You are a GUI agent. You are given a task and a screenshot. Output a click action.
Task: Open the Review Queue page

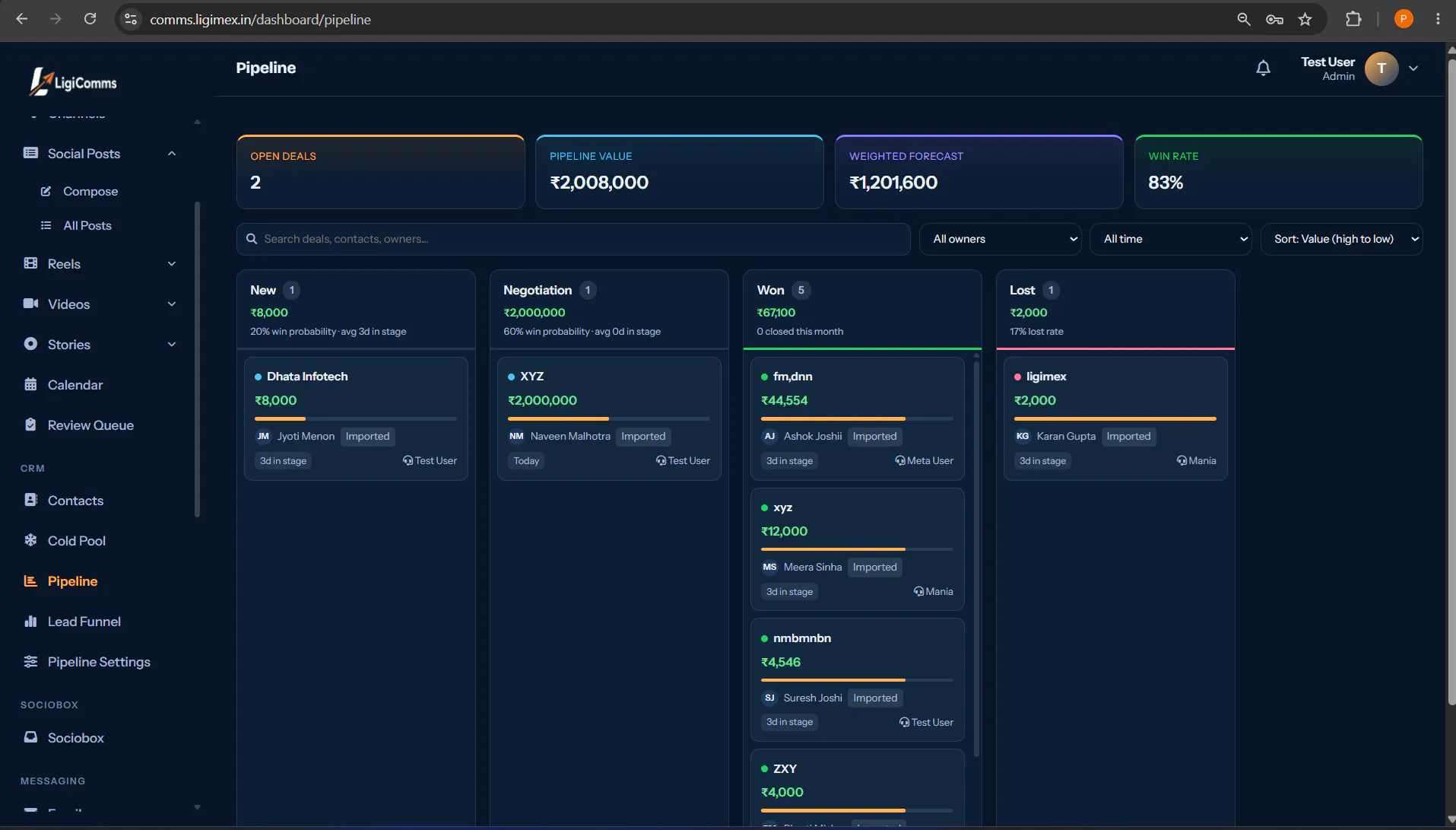[x=90, y=425]
